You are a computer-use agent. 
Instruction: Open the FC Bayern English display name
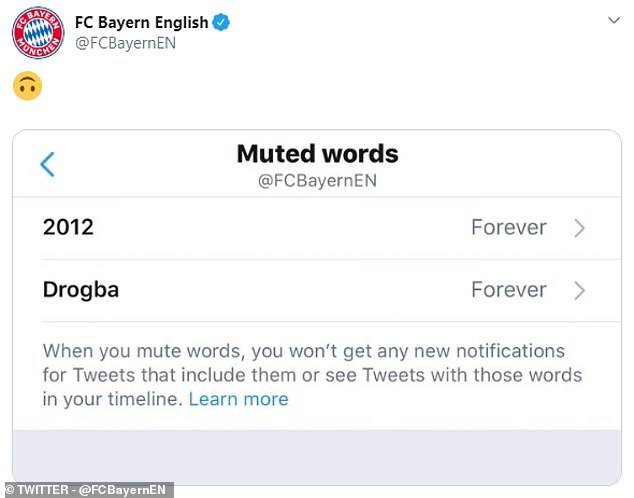point(142,22)
